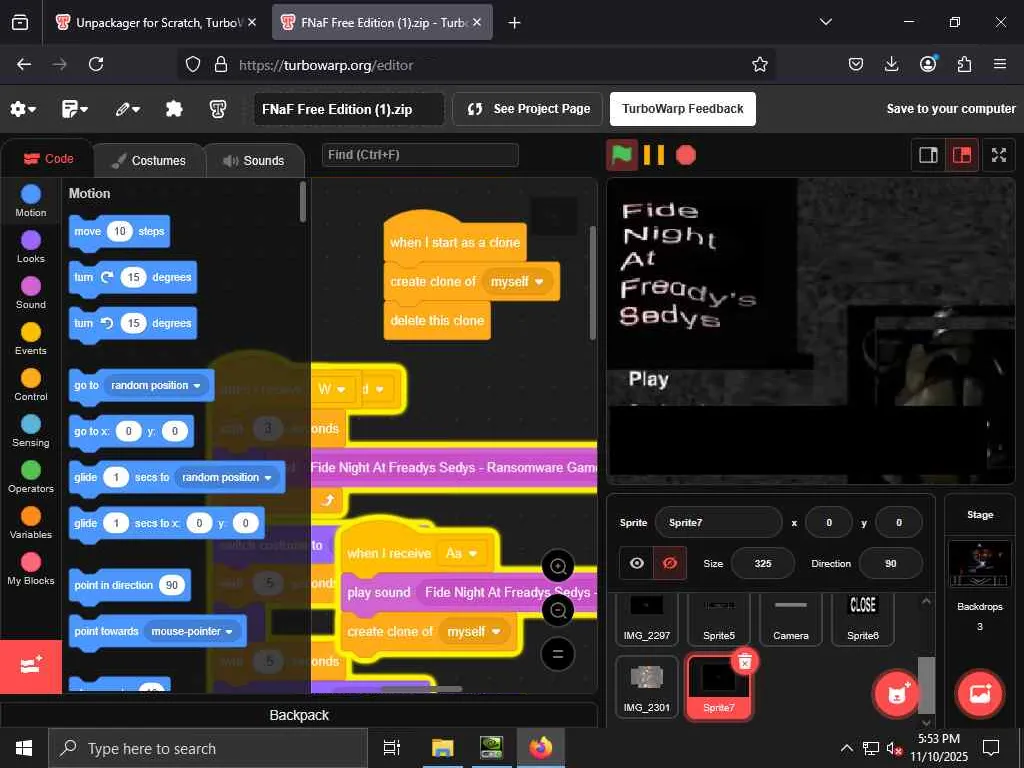The image size is (1024, 768).
Task: Zoom out the code workspace
Action: point(558,610)
